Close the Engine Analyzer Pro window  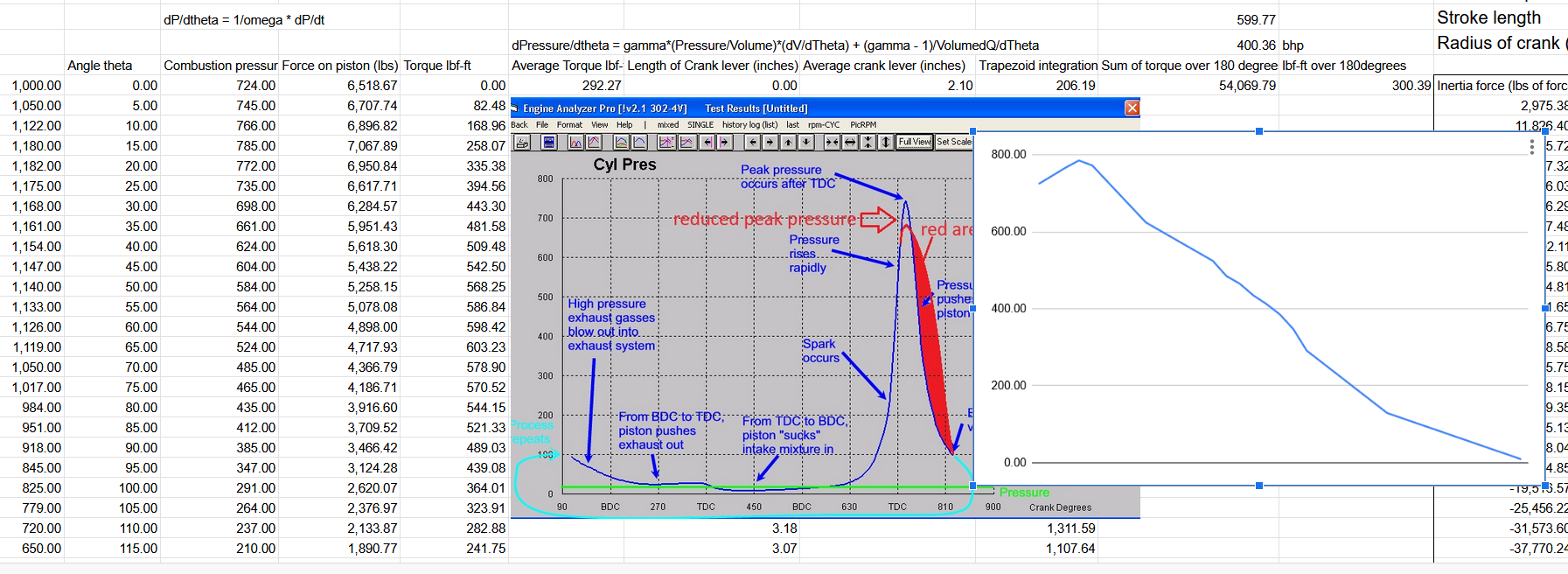tap(1132, 108)
